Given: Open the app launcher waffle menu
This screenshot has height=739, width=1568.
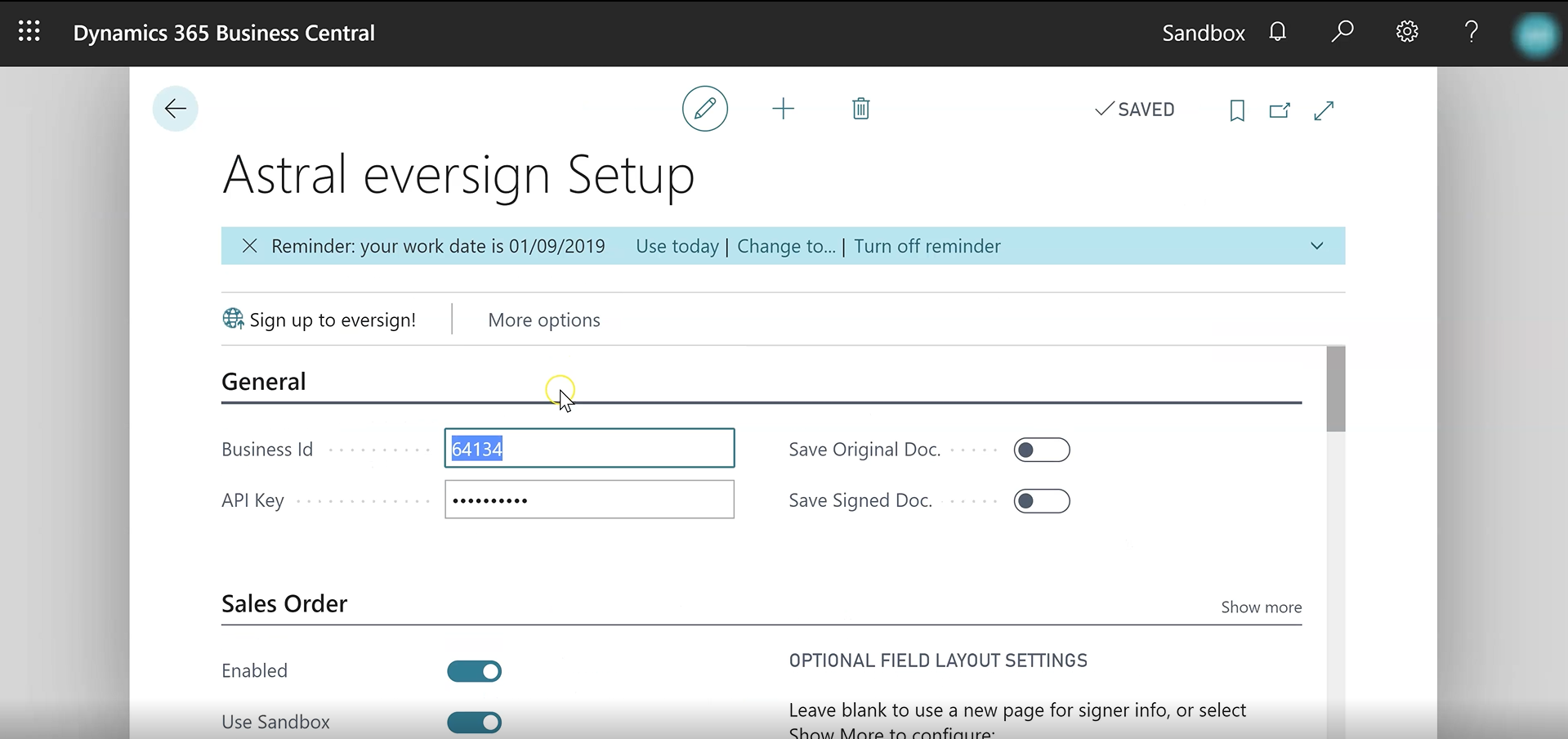Looking at the screenshot, I should (29, 32).
